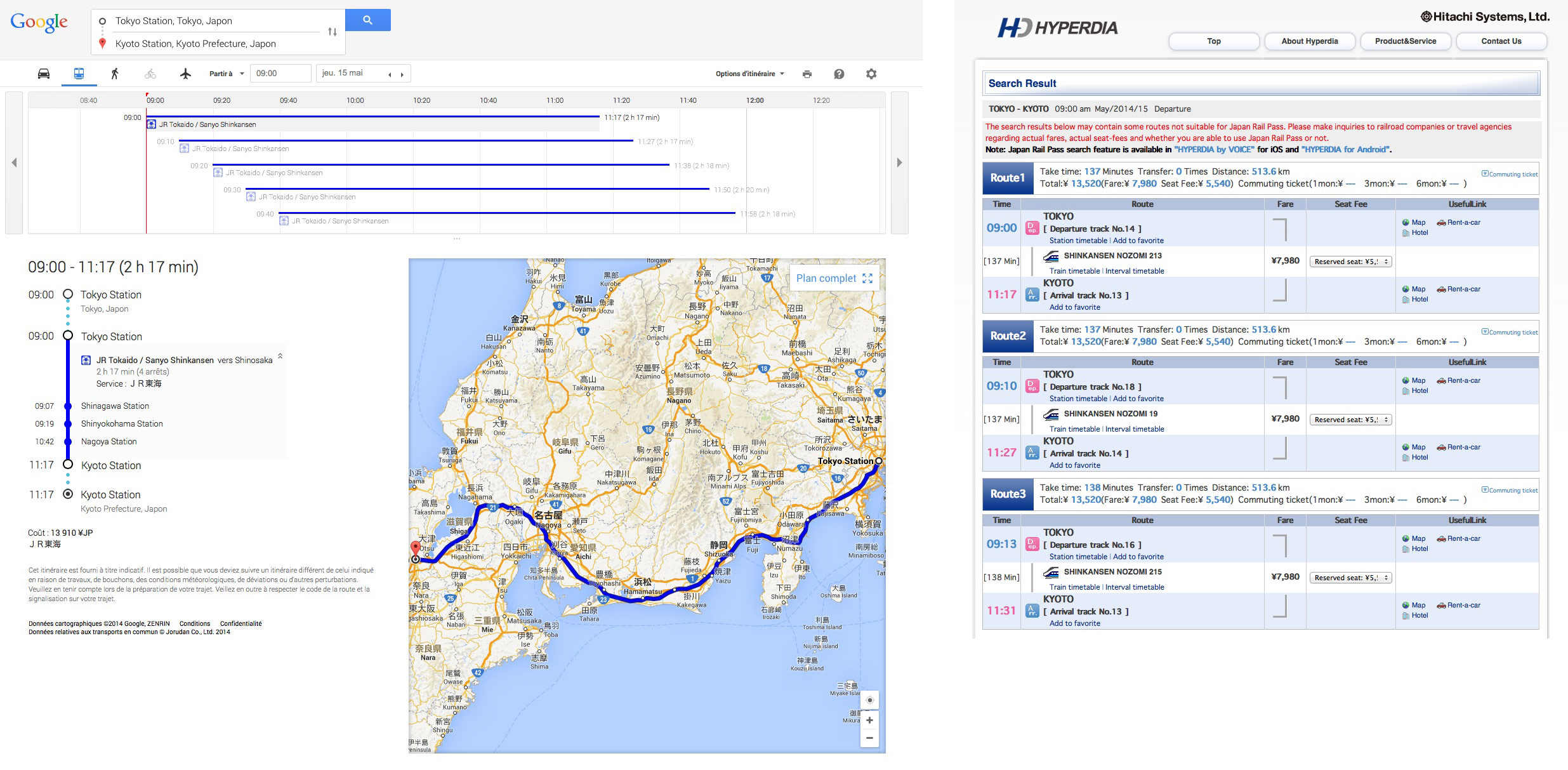This screenshot has height=770, width=1568.
Task: Select the airplane flight mode icon
Action: tap(185, 74)
